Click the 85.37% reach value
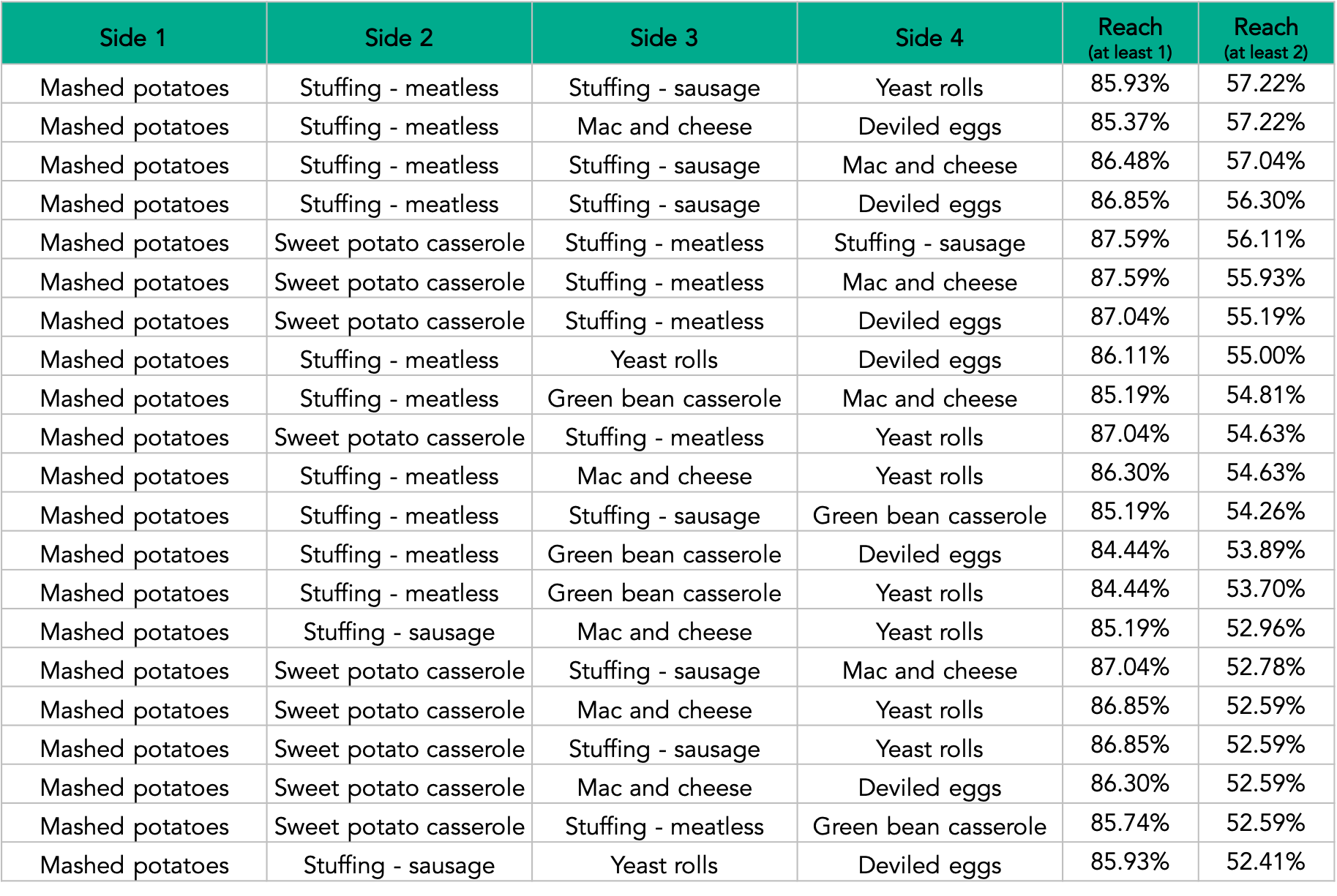 (1130, 122)
